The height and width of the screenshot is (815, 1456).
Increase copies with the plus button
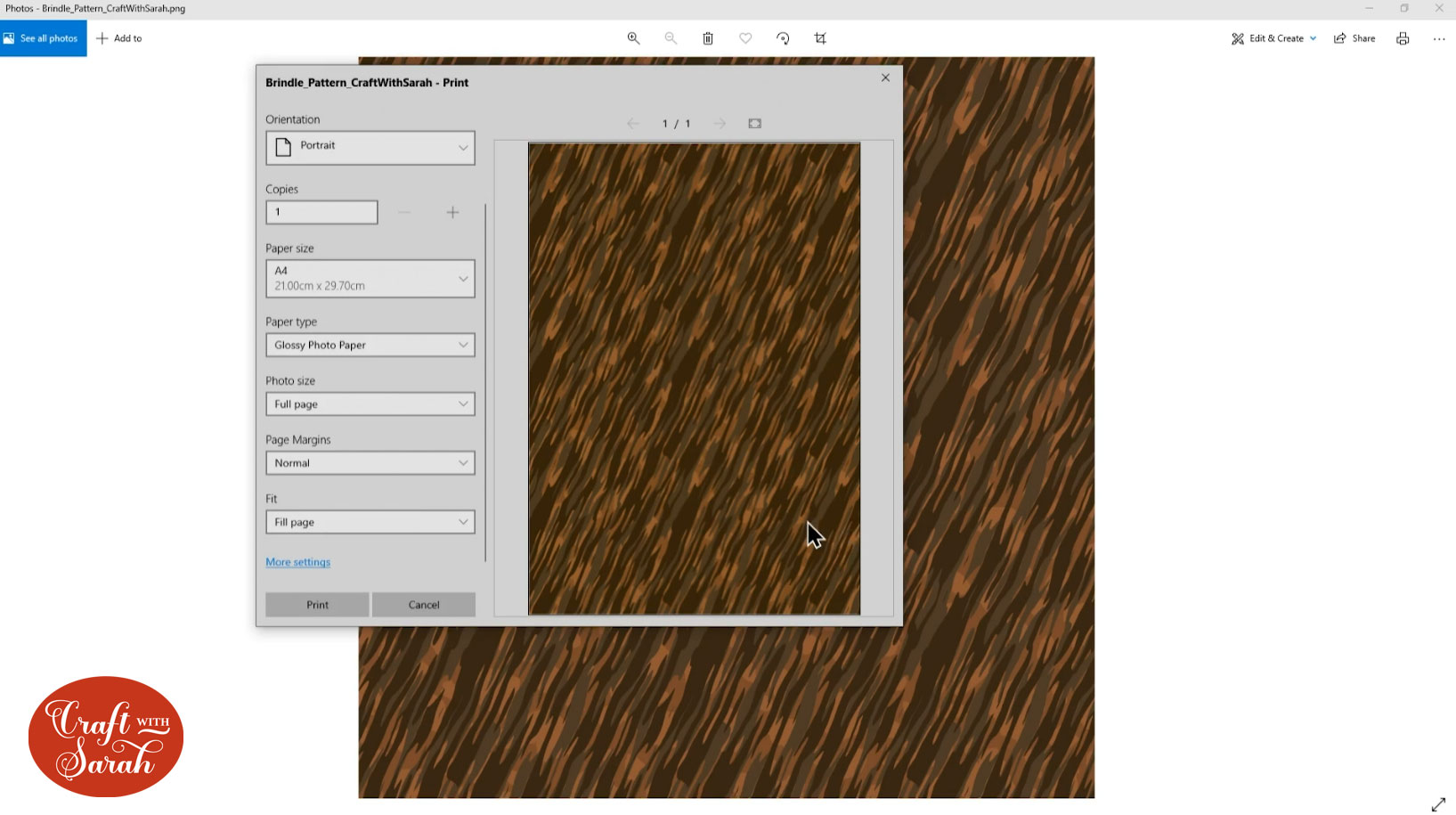point(452,212)
